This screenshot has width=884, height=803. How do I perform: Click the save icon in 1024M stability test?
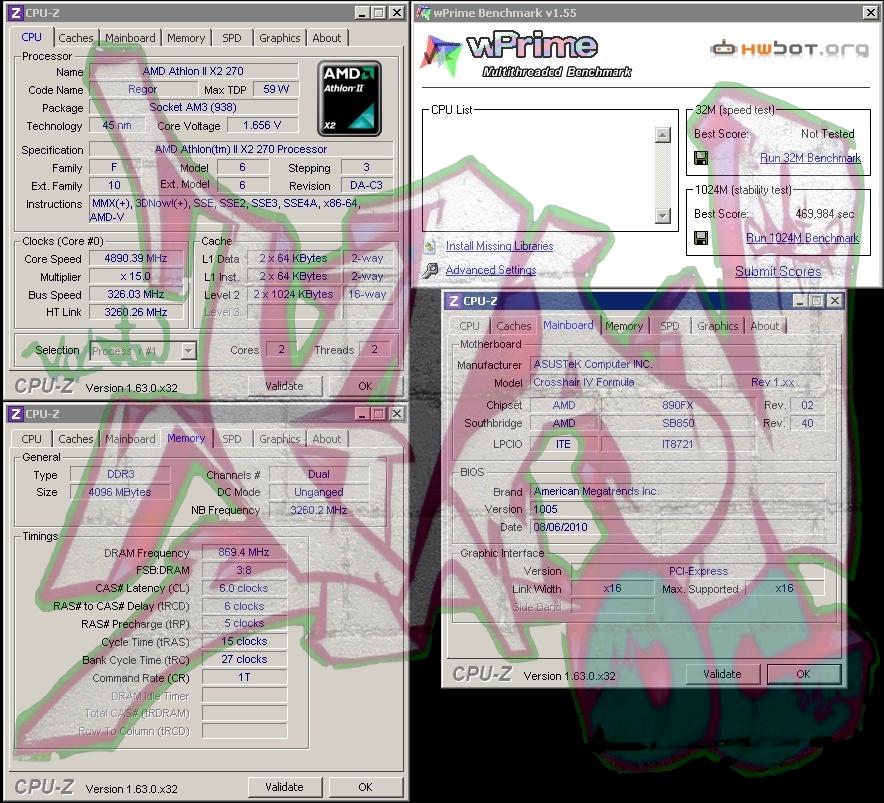(701, 238)
